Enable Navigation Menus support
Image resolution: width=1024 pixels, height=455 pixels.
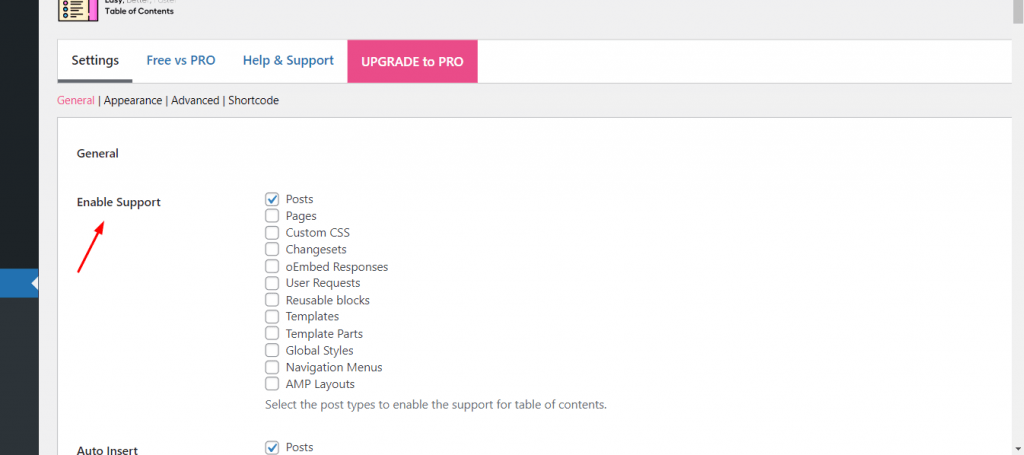(272, 368)
